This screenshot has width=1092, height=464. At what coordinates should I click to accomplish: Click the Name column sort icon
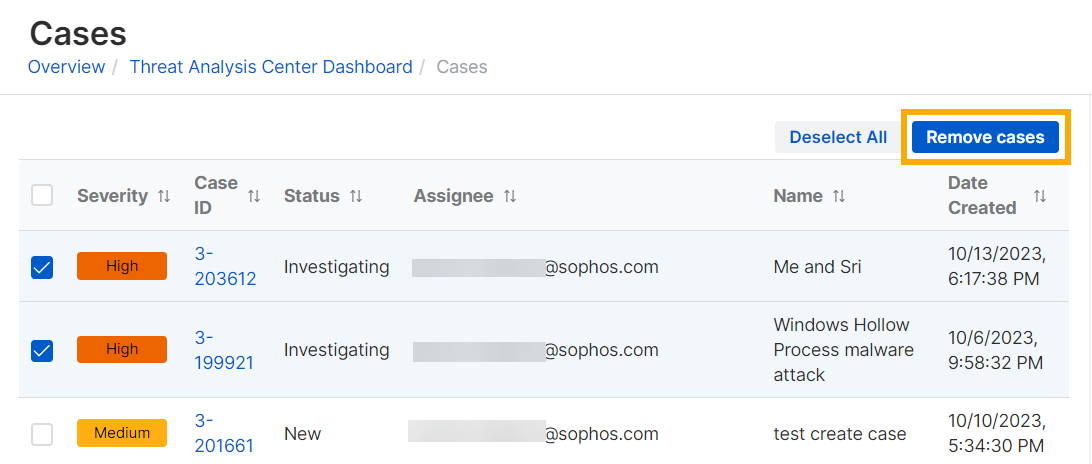click(839, 196)
